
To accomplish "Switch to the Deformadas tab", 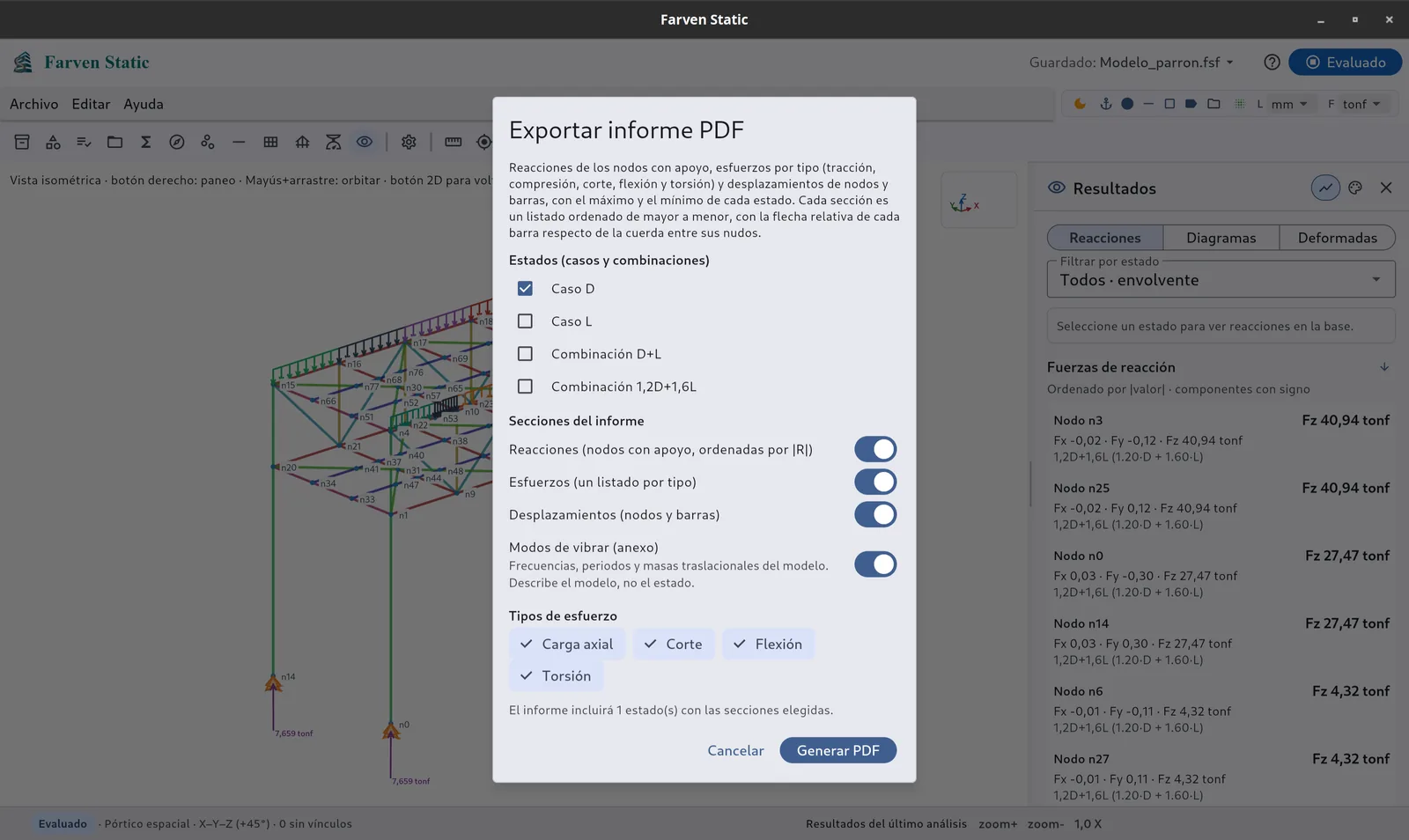I will (x=1337, y=238).
